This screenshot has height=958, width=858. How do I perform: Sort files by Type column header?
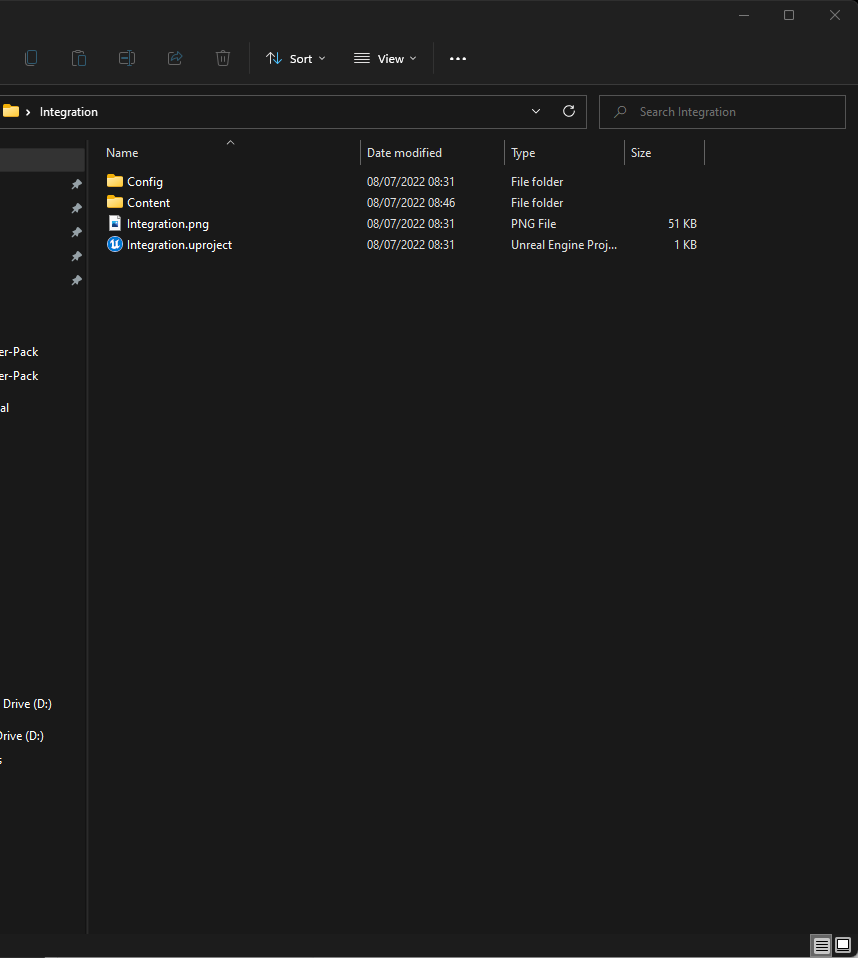pos(523,153)
